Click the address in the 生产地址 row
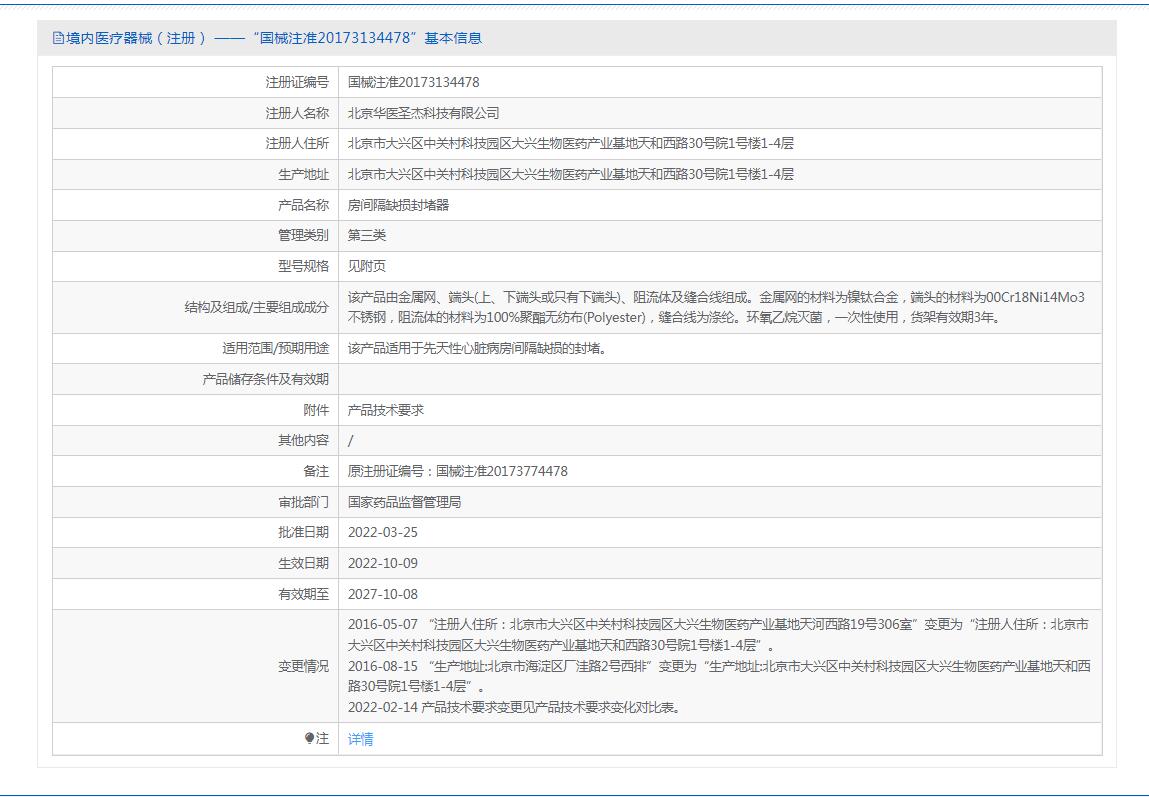This screenshot has width=1149, height=797. point(570,174)
